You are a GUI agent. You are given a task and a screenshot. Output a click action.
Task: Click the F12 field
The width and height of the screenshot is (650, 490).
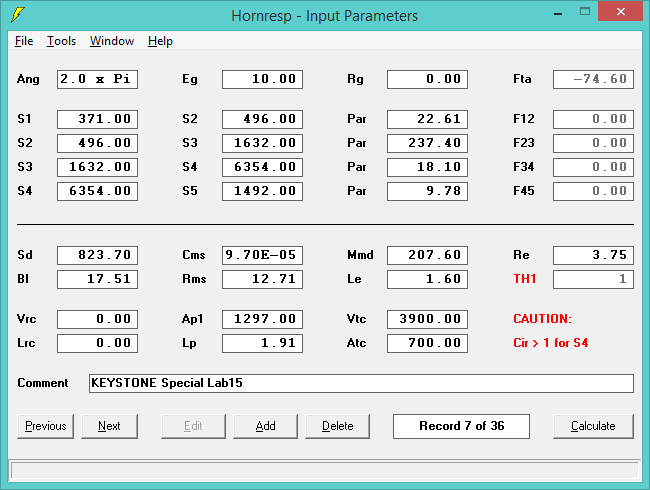[593, 119]
